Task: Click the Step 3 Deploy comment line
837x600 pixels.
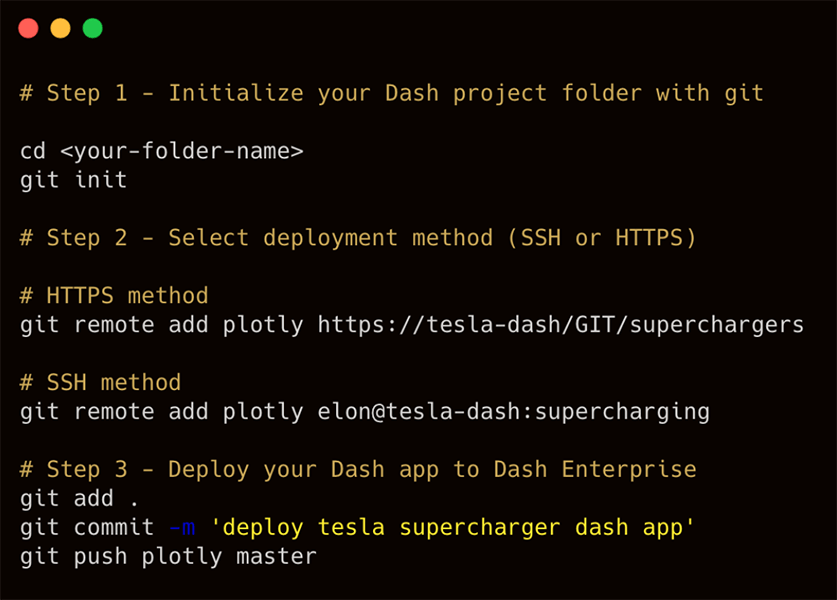Action: 358,470
